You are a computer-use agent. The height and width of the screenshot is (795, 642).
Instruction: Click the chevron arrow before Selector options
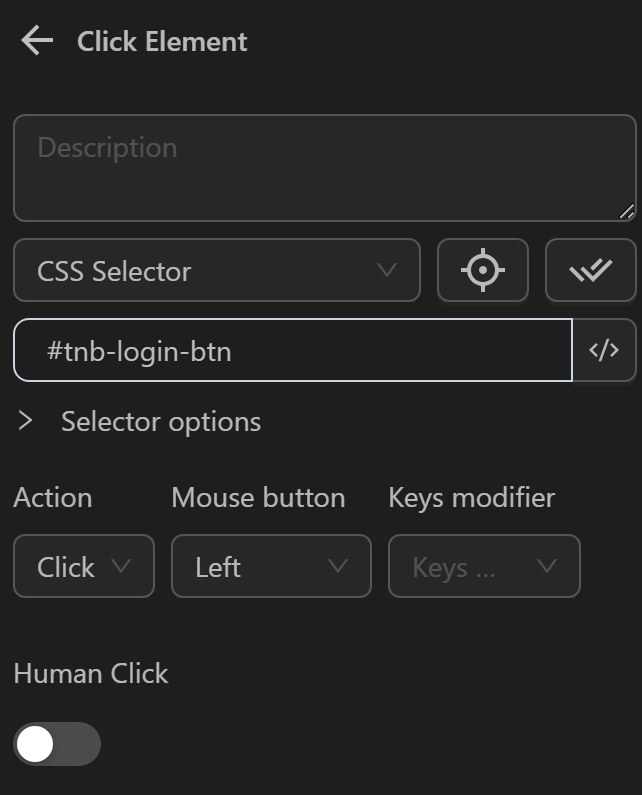[x=26, y=421]
